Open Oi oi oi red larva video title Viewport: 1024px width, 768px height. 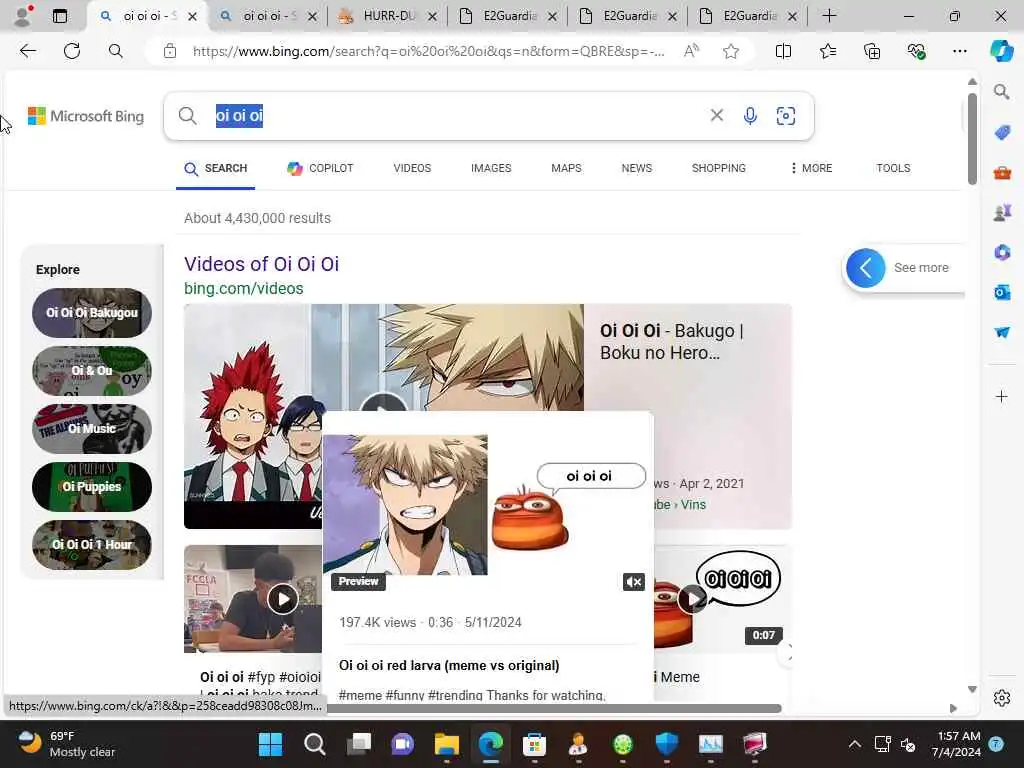pyautogui.click(x=449, y=665)
